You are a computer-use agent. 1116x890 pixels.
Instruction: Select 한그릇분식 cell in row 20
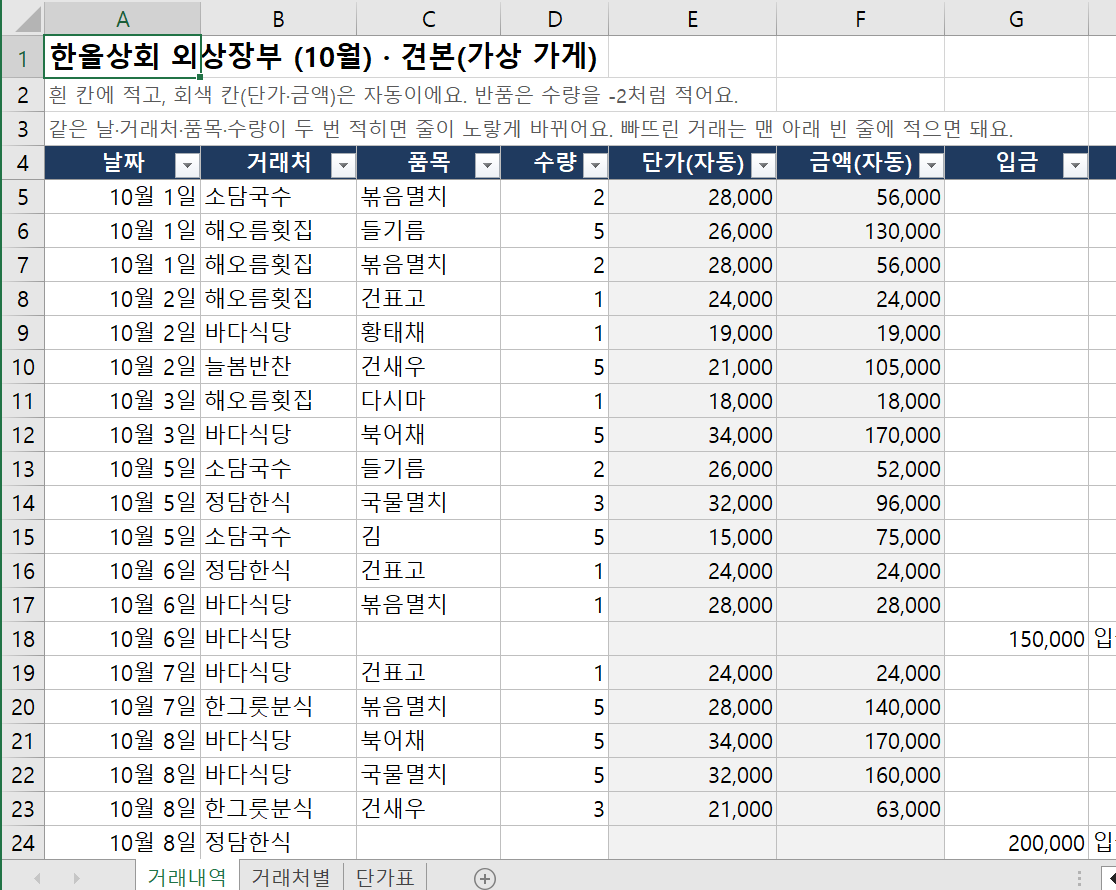tap(278, 707)
